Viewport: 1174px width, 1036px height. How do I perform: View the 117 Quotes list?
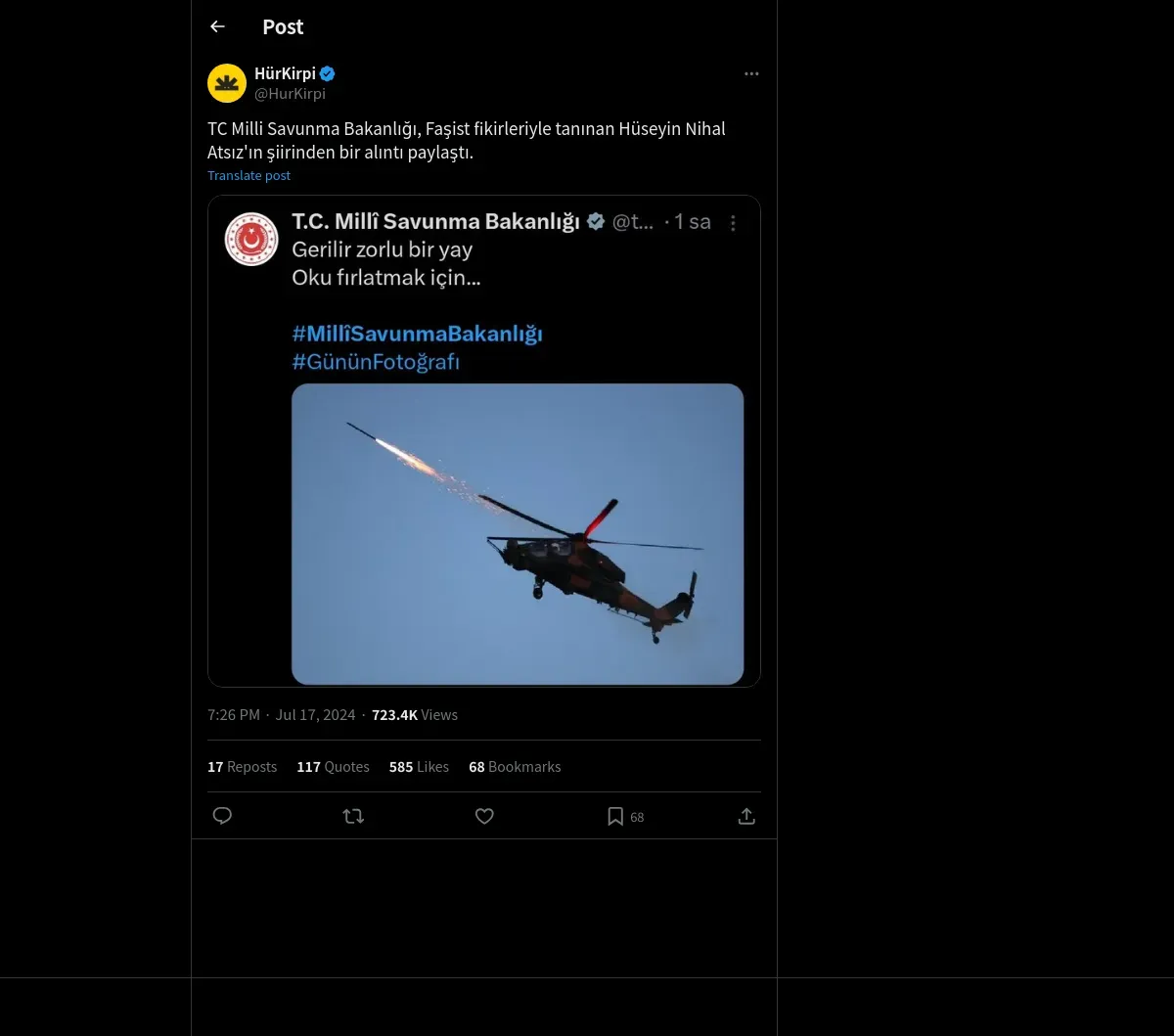tap(333, 767)
